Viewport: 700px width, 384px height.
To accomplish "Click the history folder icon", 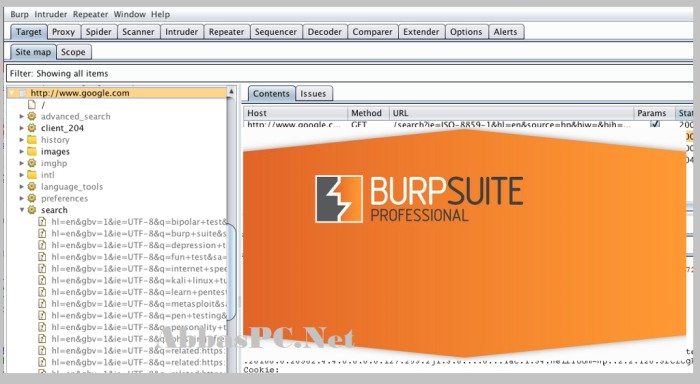I will click(32, 139).
